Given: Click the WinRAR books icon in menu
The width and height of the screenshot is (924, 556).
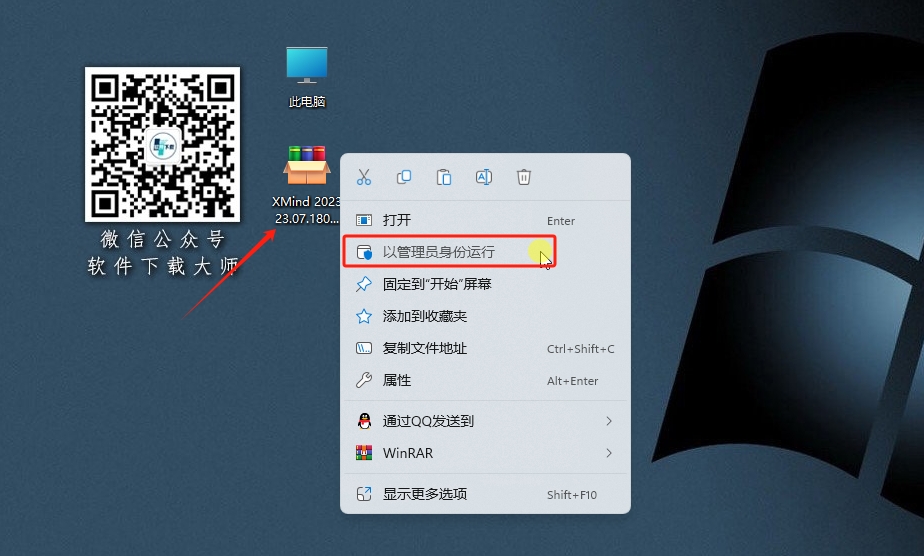Looking at the screenshot, I should (x=364, y=453).
